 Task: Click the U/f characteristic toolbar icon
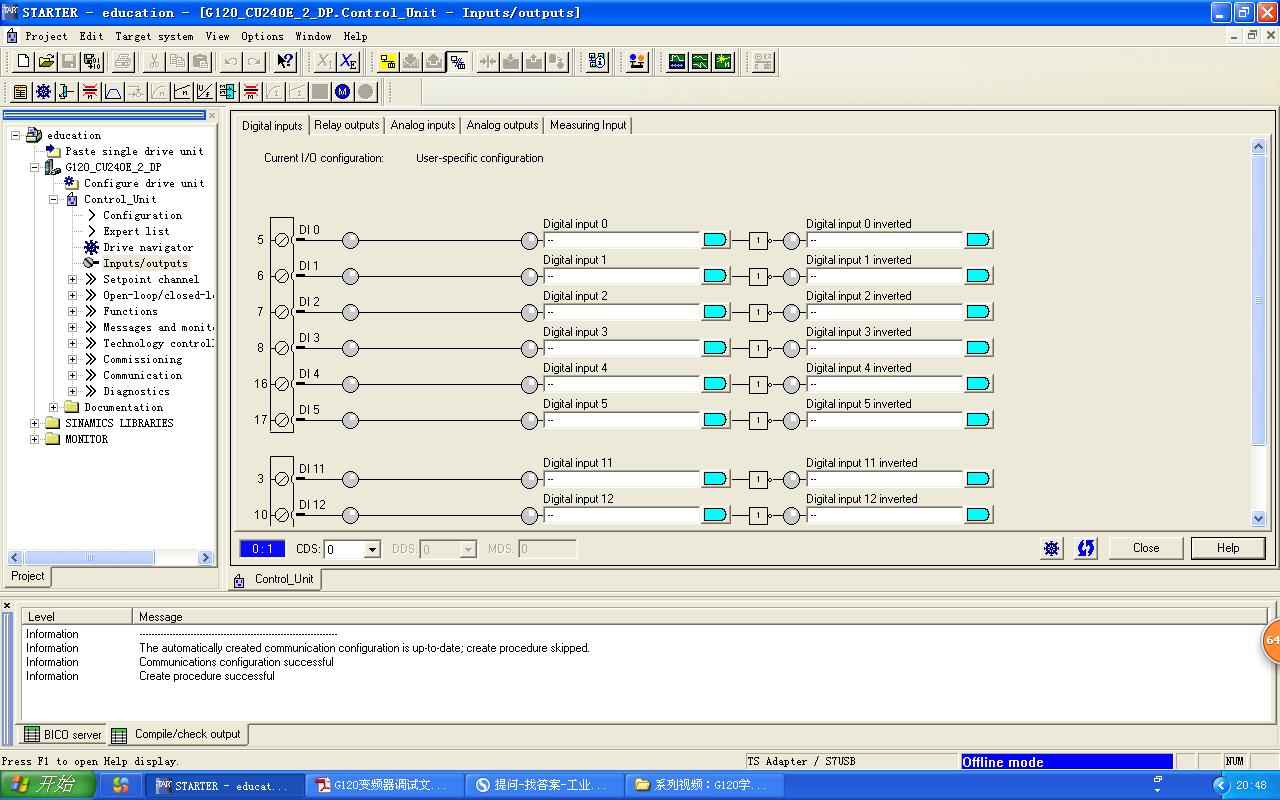[205, 92]
